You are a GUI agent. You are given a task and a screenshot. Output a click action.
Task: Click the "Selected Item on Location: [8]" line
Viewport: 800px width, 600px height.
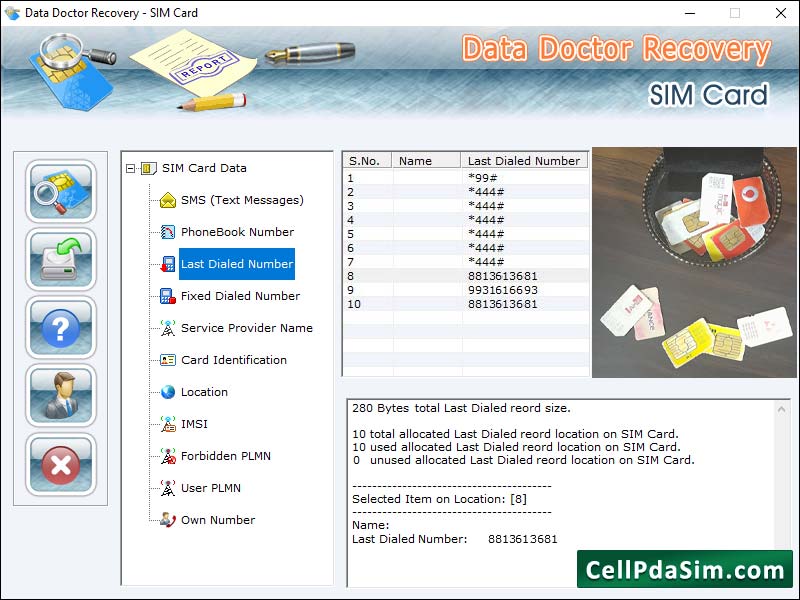click(x=439, y=499)
